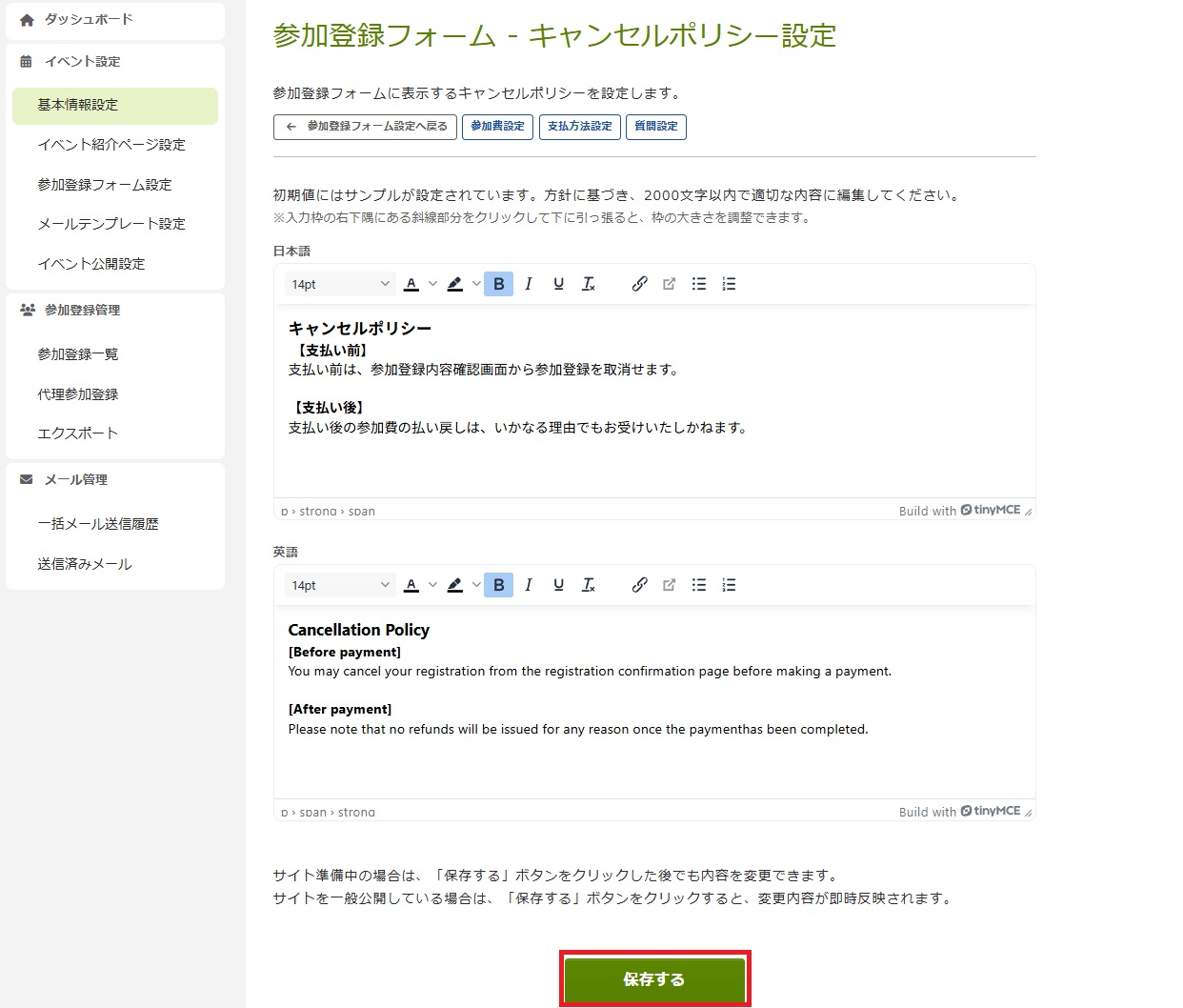Clear formatting in the English editor toolbar

(589, 585)
